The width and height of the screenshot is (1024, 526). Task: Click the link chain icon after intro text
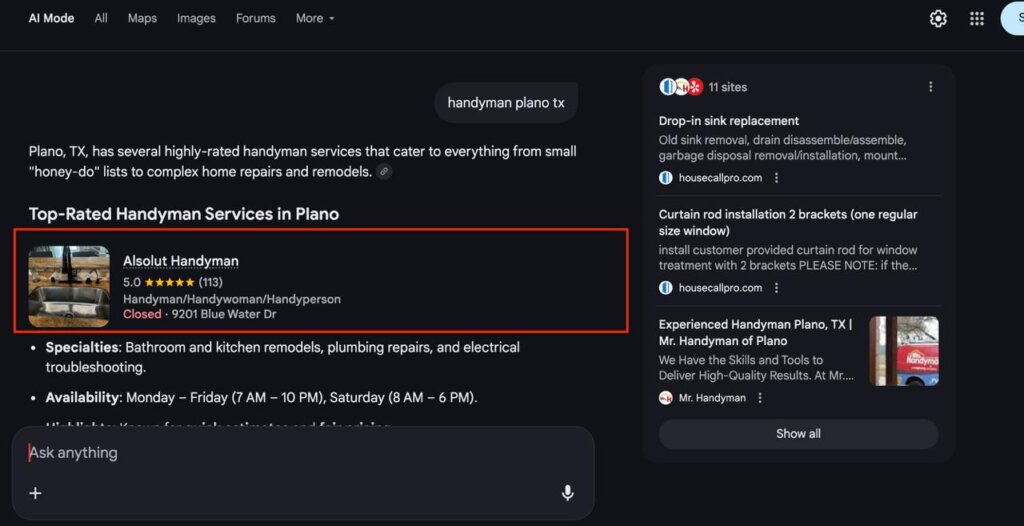pos(385,172)
